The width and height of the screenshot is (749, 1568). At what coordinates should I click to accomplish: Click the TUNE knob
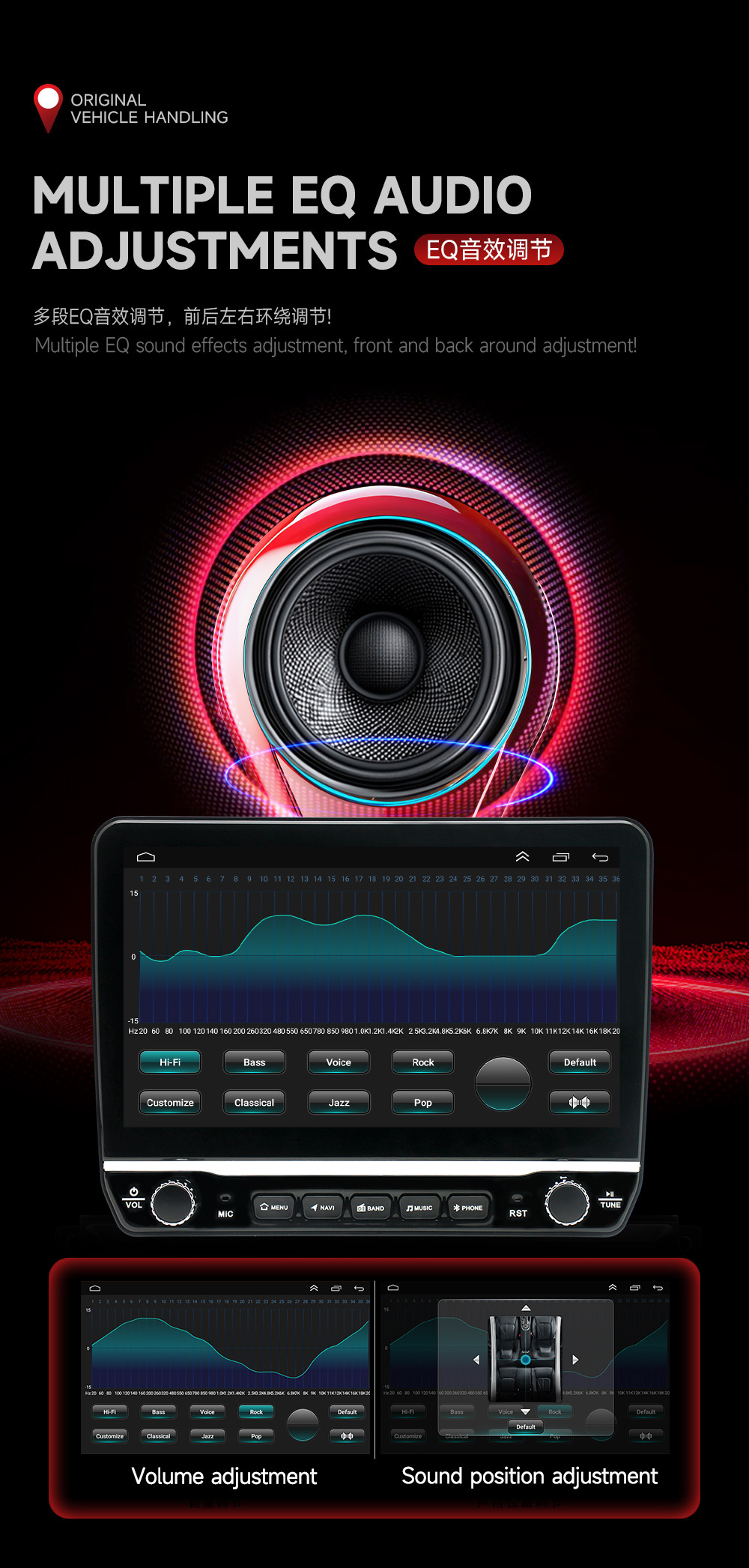point(567,1202)
